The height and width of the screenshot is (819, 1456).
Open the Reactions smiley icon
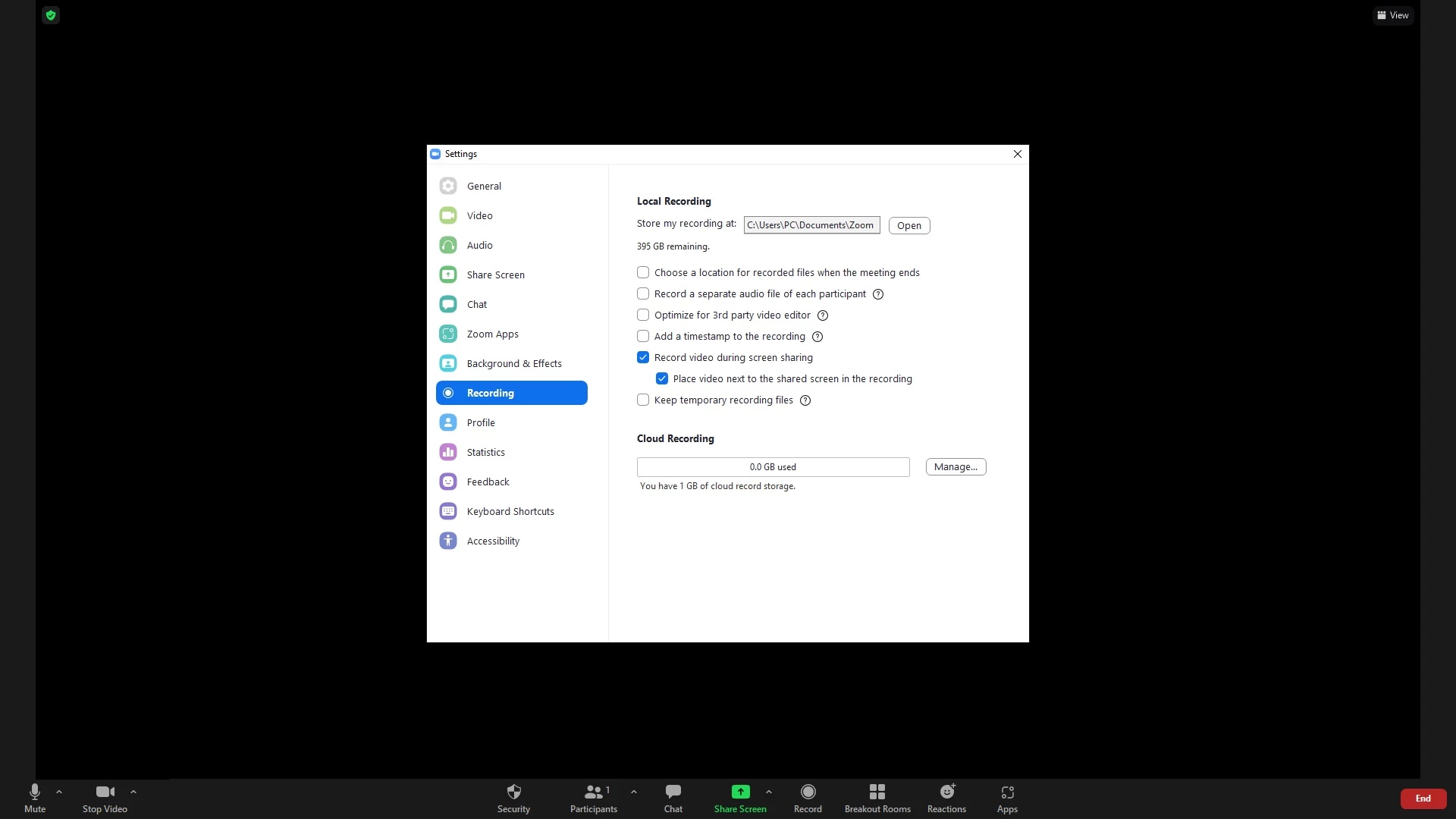tap(946, 792)
